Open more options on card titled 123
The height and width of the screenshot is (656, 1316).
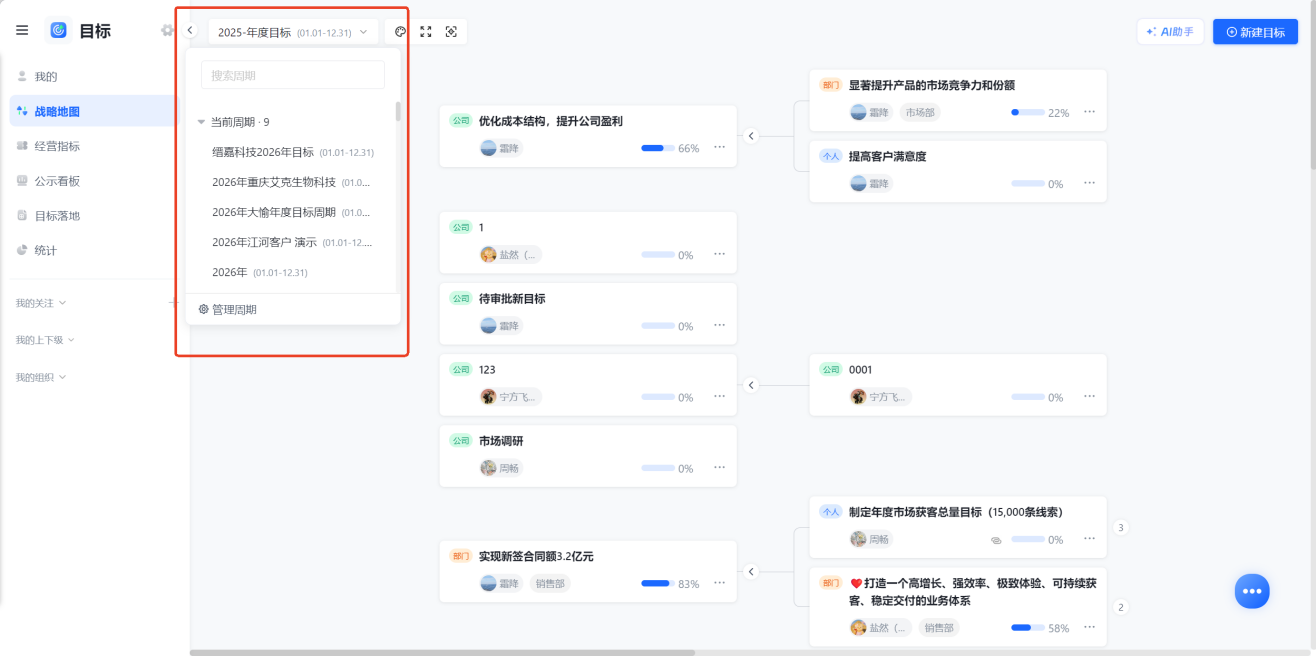tap(719, 396)
